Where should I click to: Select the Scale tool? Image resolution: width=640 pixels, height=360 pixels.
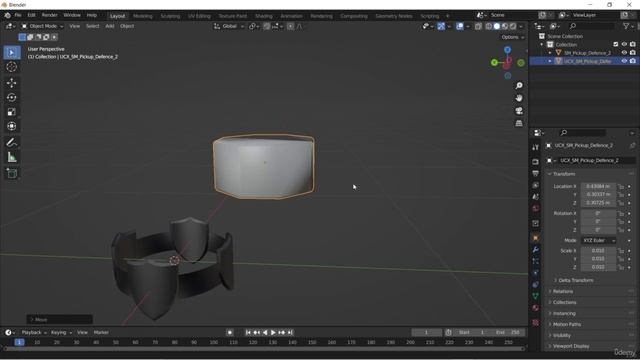[11, 111]
